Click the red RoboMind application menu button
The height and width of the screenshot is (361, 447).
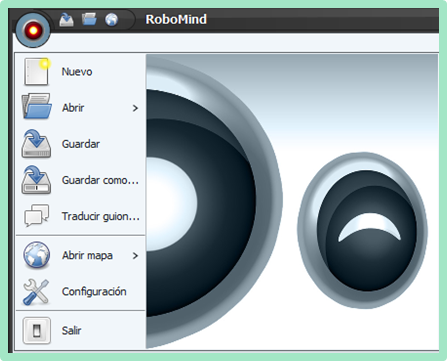[x=33, y=30]
